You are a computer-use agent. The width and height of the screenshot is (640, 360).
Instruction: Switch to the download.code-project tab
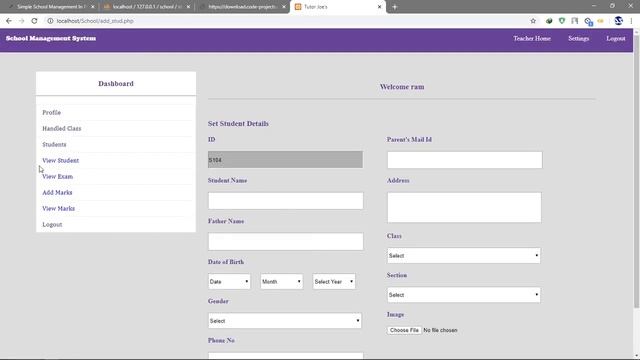click(242, 7)
